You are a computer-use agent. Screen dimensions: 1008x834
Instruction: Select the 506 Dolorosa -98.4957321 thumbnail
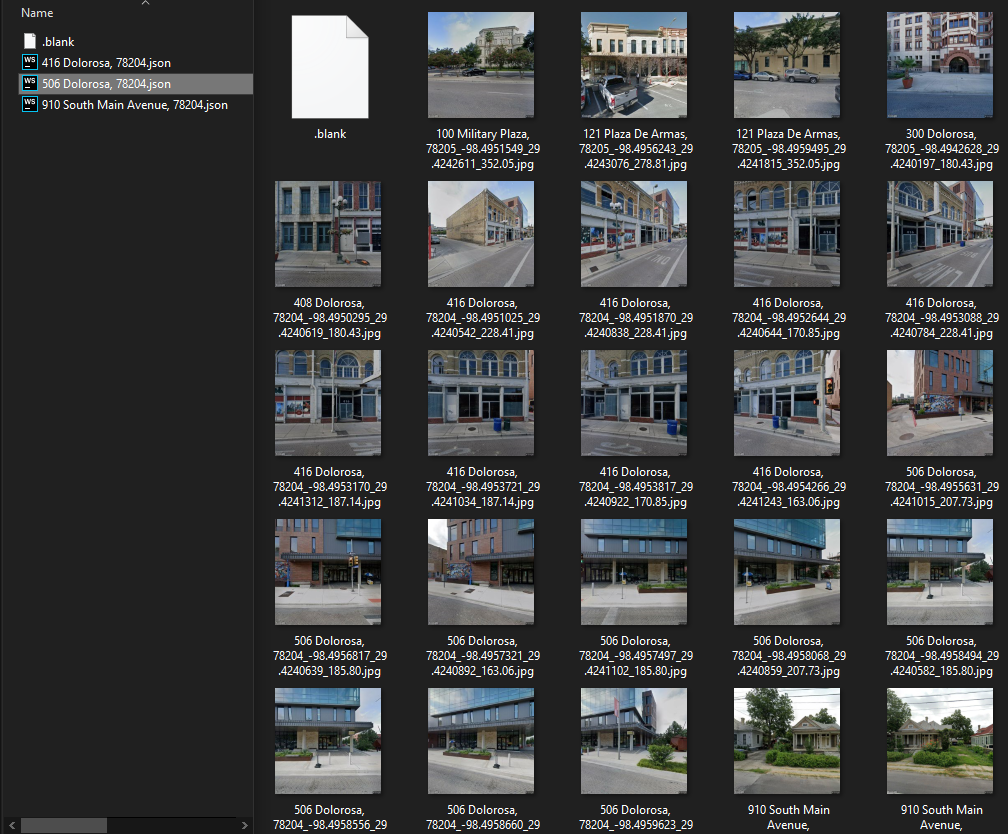(481, 572)
